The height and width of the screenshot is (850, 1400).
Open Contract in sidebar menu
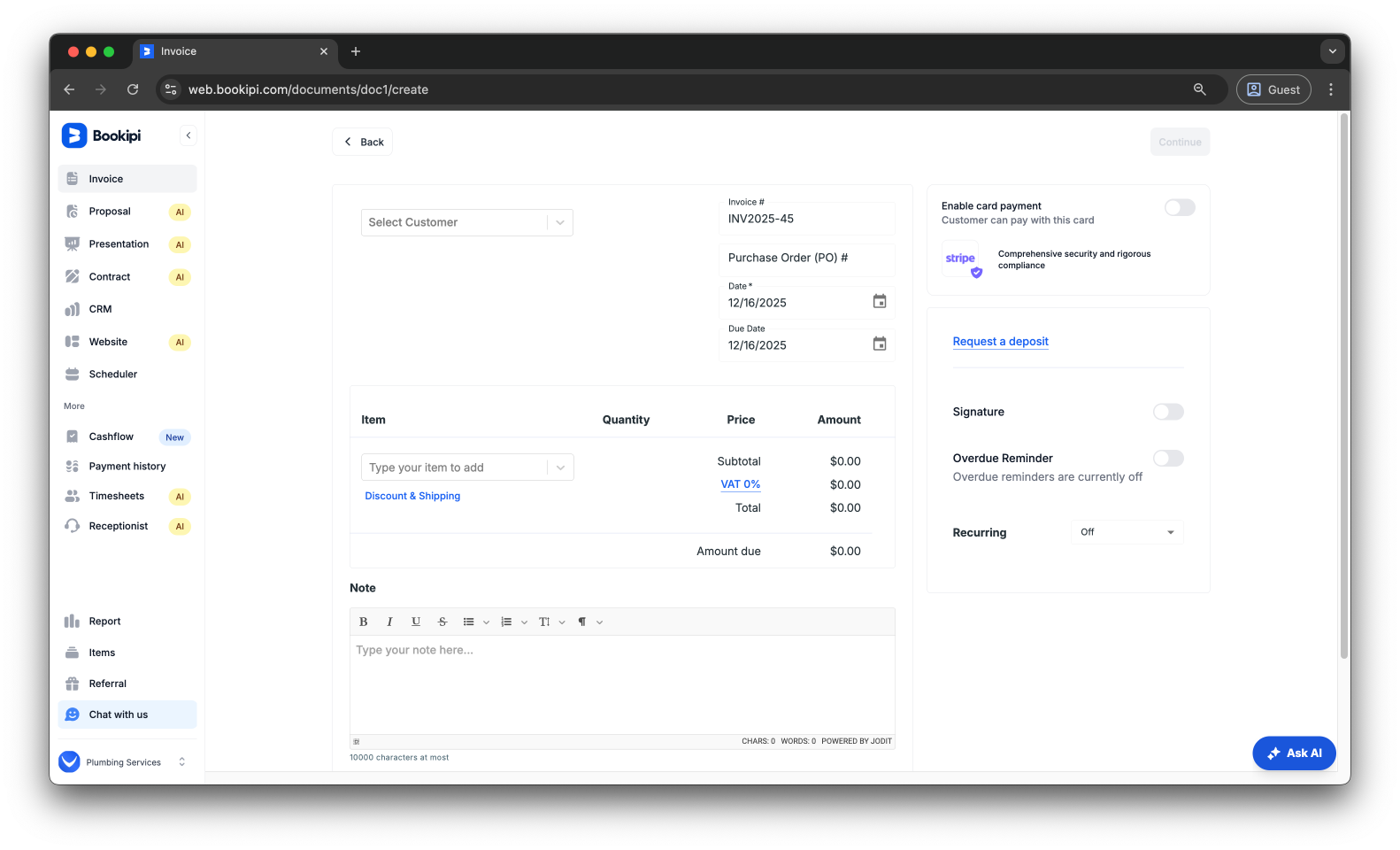(x=127, y=277)
